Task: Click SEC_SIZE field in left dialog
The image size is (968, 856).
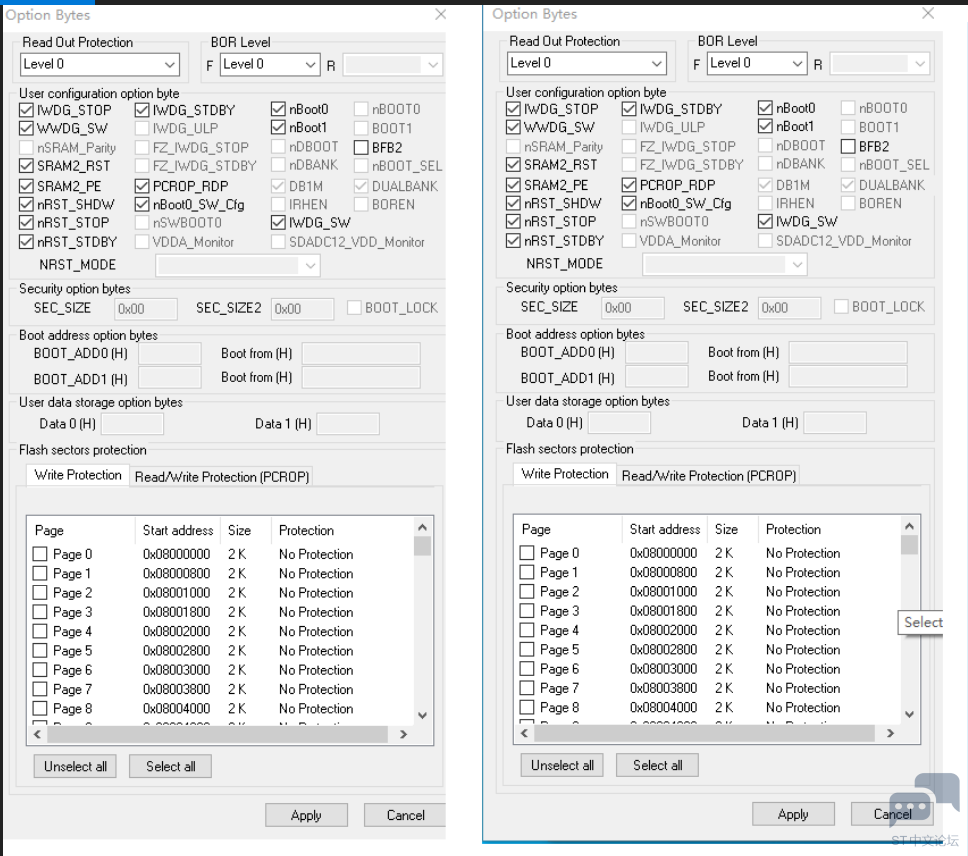Action: 146,309
